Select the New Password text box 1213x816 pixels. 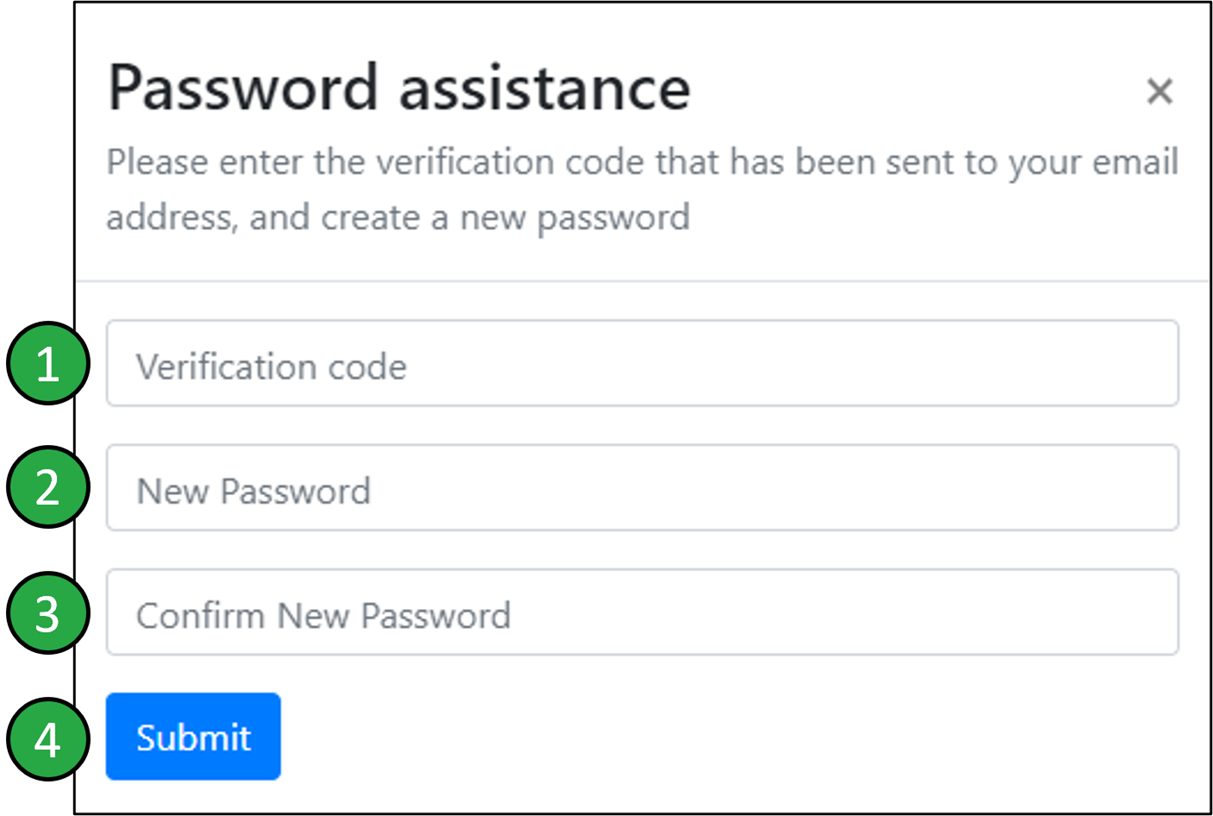pos(642,488)
